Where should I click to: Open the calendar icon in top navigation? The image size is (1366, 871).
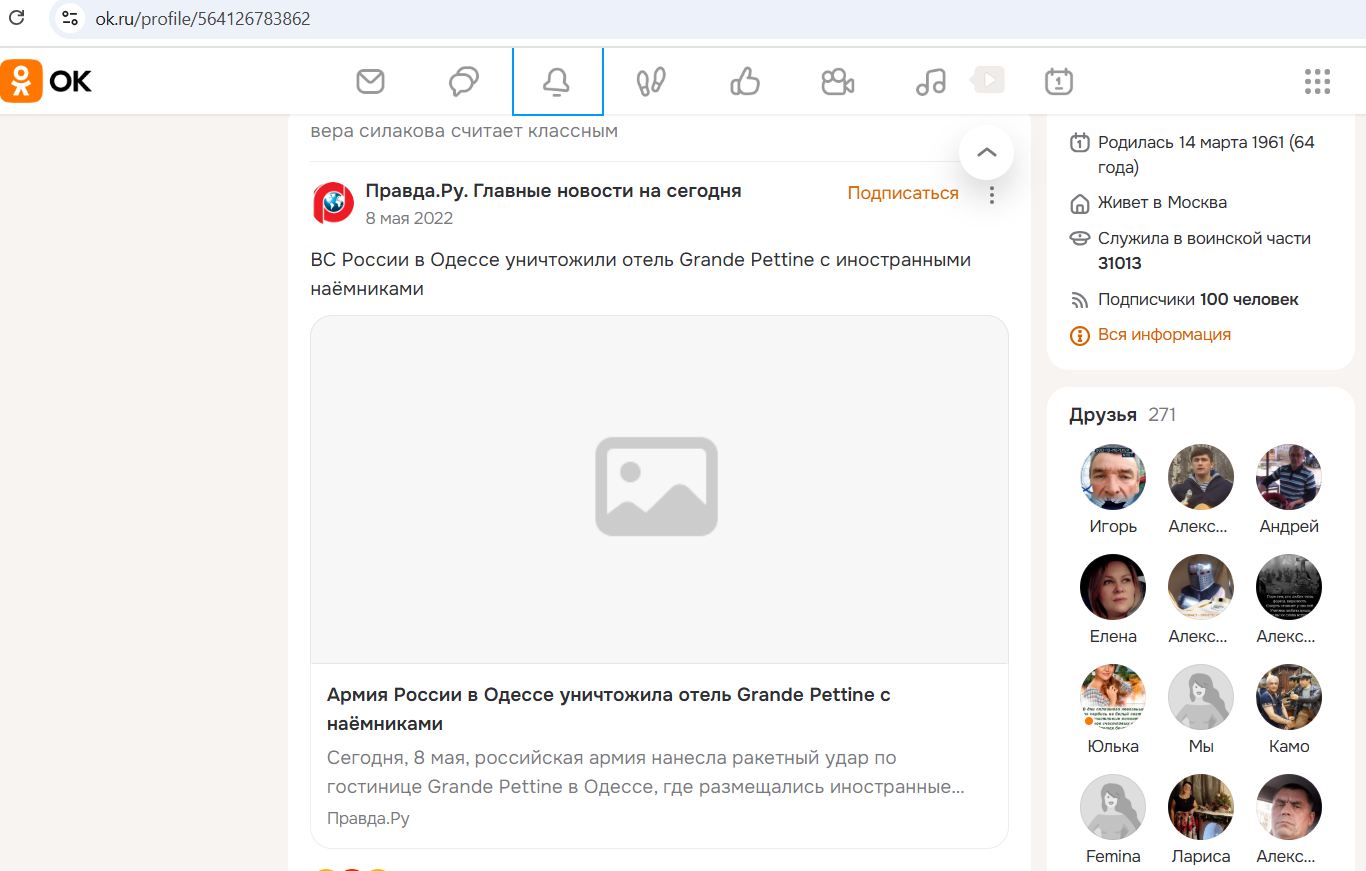[x=1058, y=81]
